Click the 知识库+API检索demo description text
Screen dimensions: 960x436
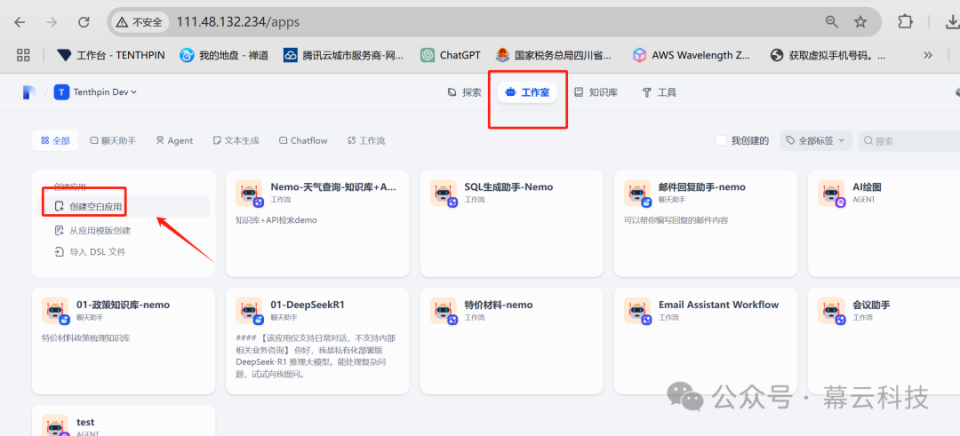(276, 220)
